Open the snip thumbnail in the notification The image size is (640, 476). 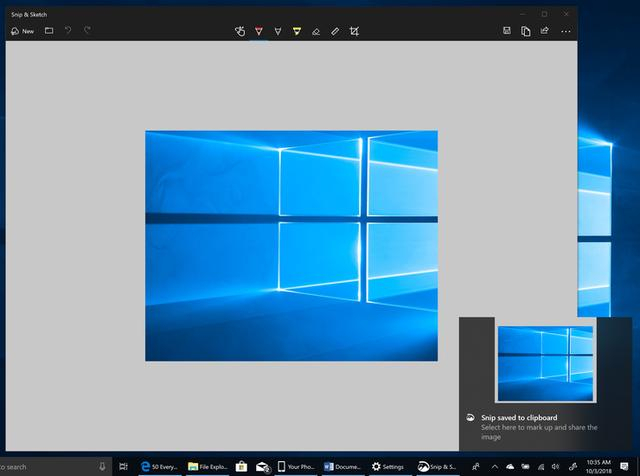[545, 362]
